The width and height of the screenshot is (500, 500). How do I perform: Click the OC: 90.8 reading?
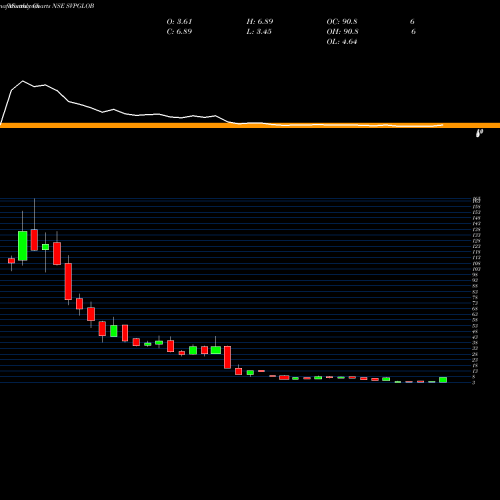click(342, 21)
